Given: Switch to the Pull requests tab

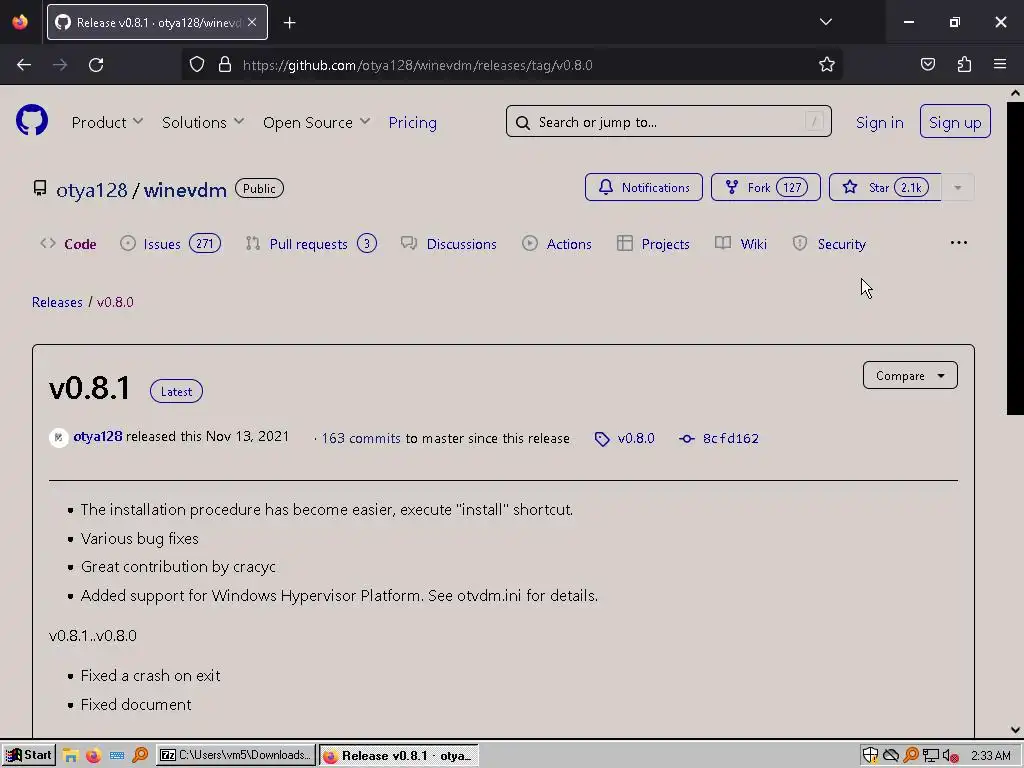Looking at the screenshot, I should click(x=311, y=244).
